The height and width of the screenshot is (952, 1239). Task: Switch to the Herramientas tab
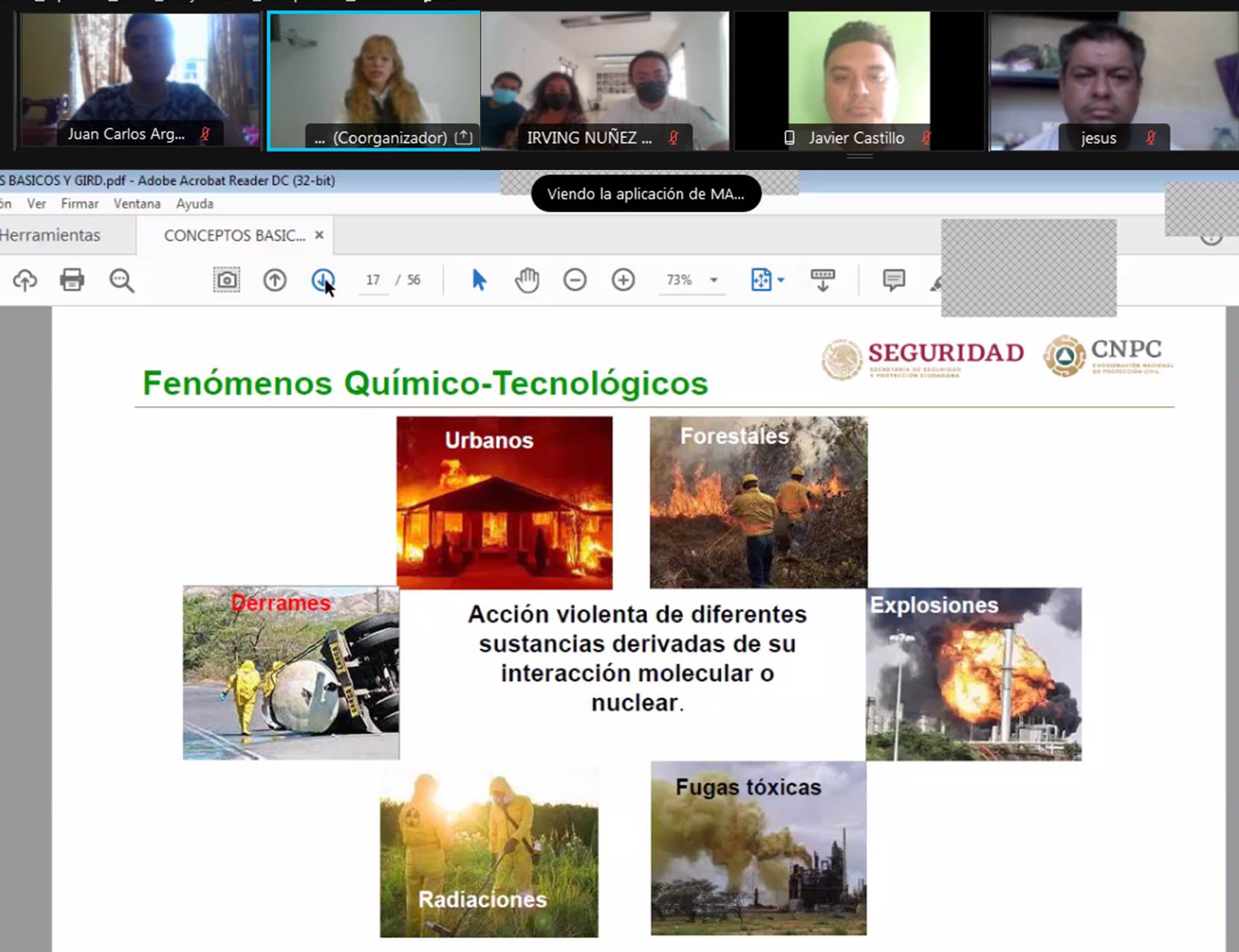(x=50, y=236)
